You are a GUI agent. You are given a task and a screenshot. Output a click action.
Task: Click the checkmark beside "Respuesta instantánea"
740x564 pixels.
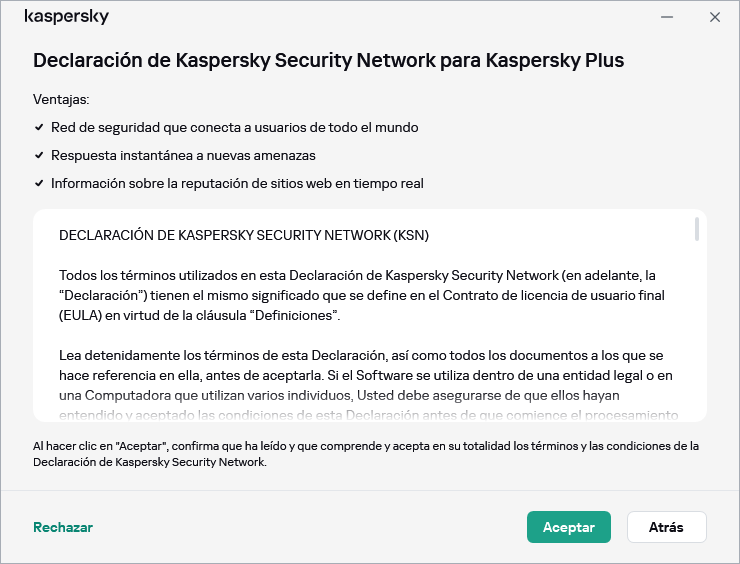click(39, 156)
